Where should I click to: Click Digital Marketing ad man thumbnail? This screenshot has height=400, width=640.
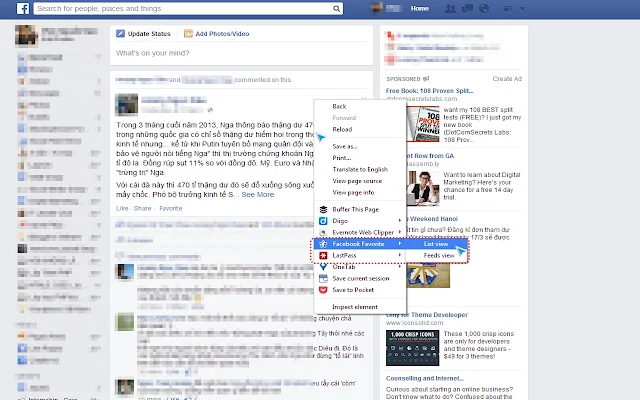[x=423, y=188]
